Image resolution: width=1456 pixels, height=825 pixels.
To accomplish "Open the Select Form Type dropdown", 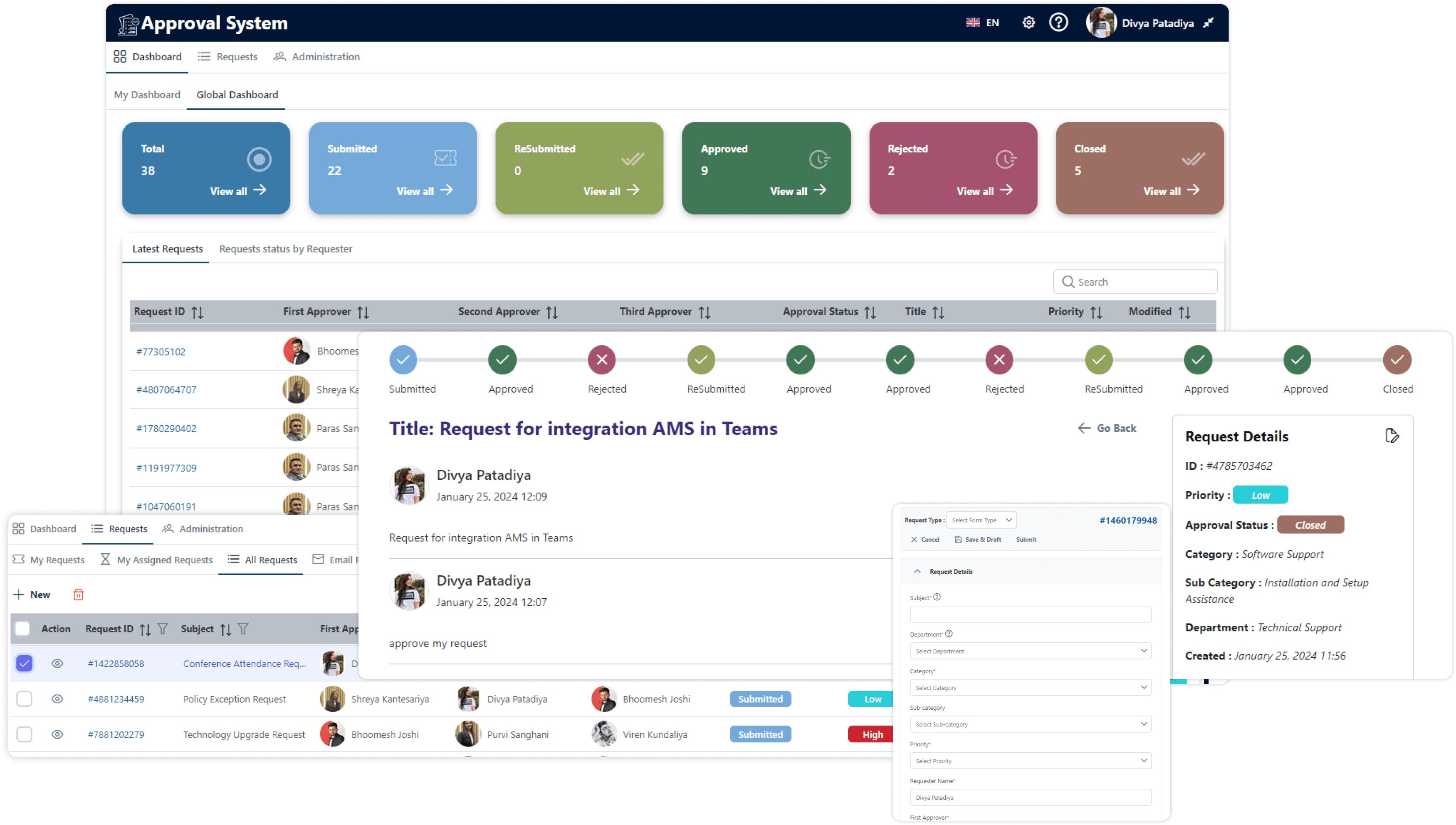I will pyautogui.click(x=981, y=520).
